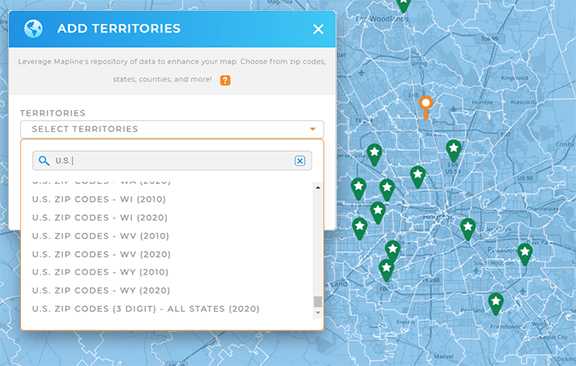Click the scrollbar thumb in territory list
The width and height of the screenshot is (576, 366).
tap(318, 302)
